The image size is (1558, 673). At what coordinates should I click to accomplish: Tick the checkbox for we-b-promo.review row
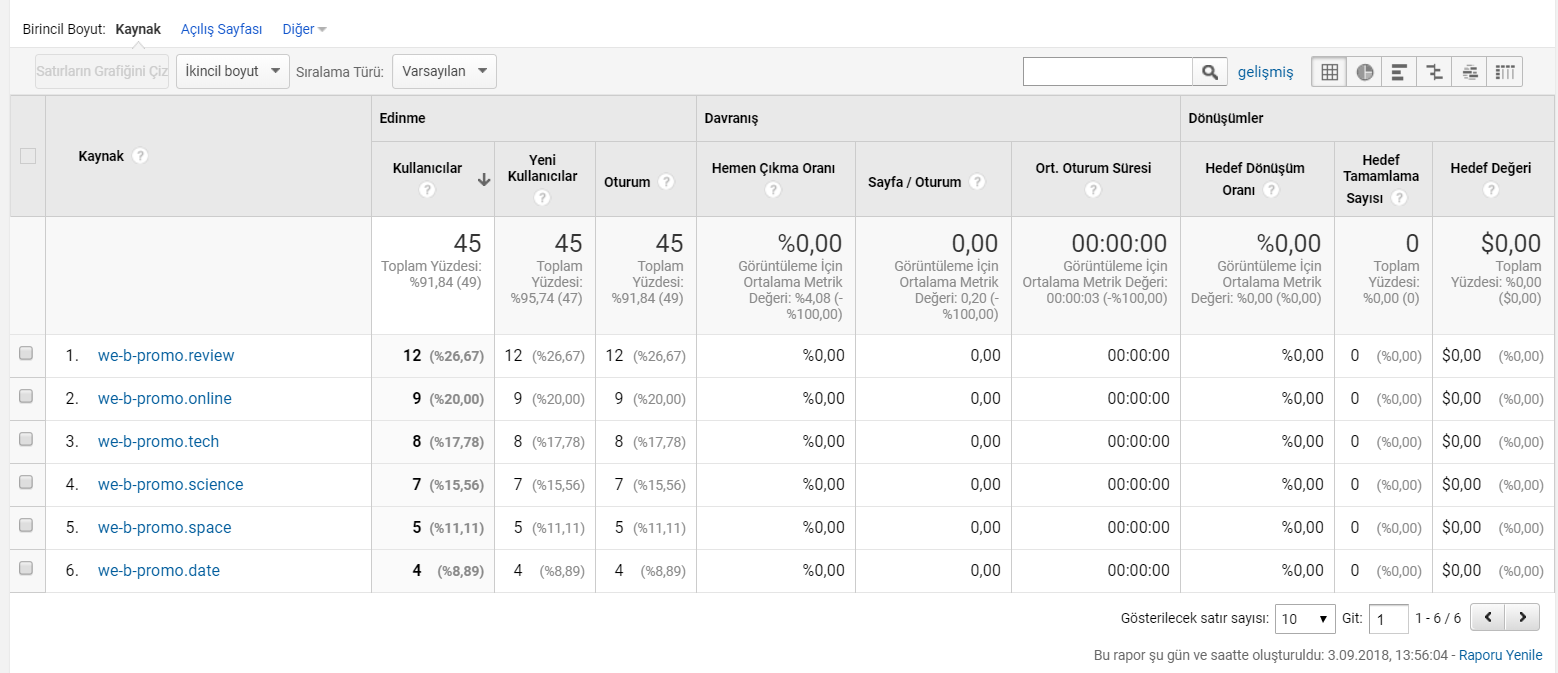pyautogui.click(x=26, y=353)
